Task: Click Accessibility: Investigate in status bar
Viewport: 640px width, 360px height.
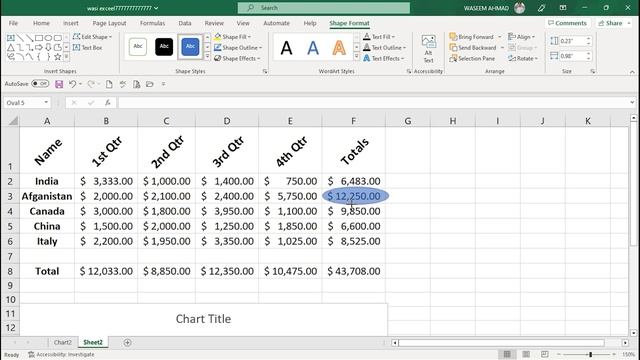Action: 61,355
